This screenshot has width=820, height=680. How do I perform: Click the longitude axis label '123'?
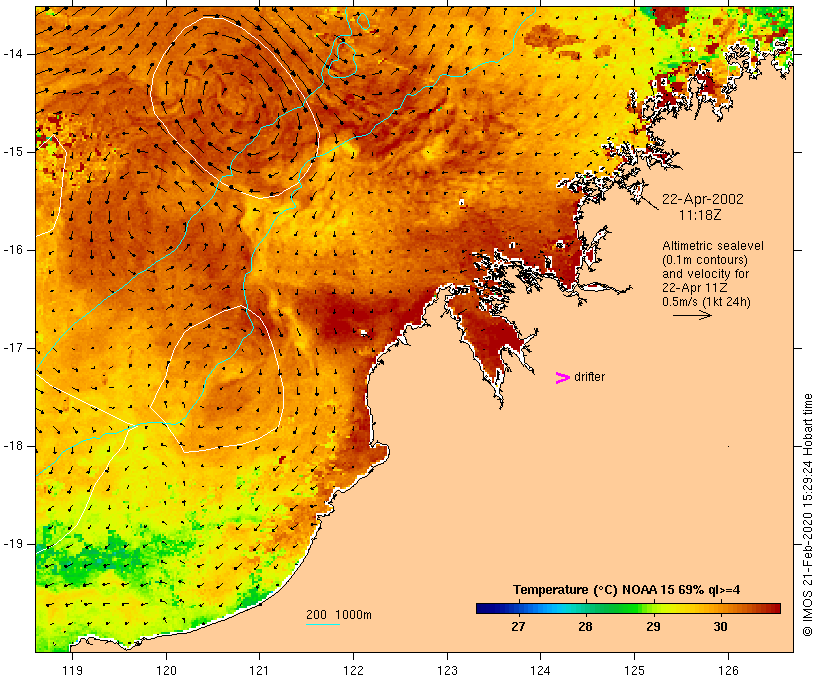[447, 670]
